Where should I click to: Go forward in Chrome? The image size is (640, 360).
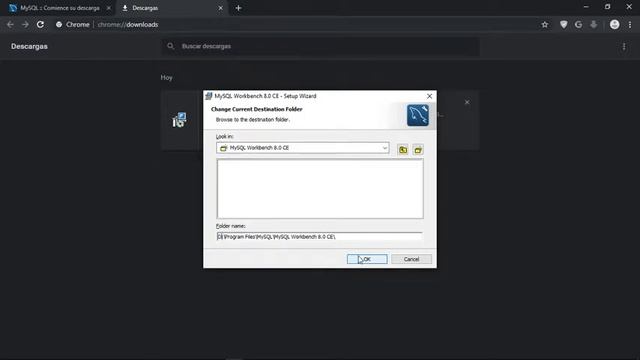(x=25, y=24)
